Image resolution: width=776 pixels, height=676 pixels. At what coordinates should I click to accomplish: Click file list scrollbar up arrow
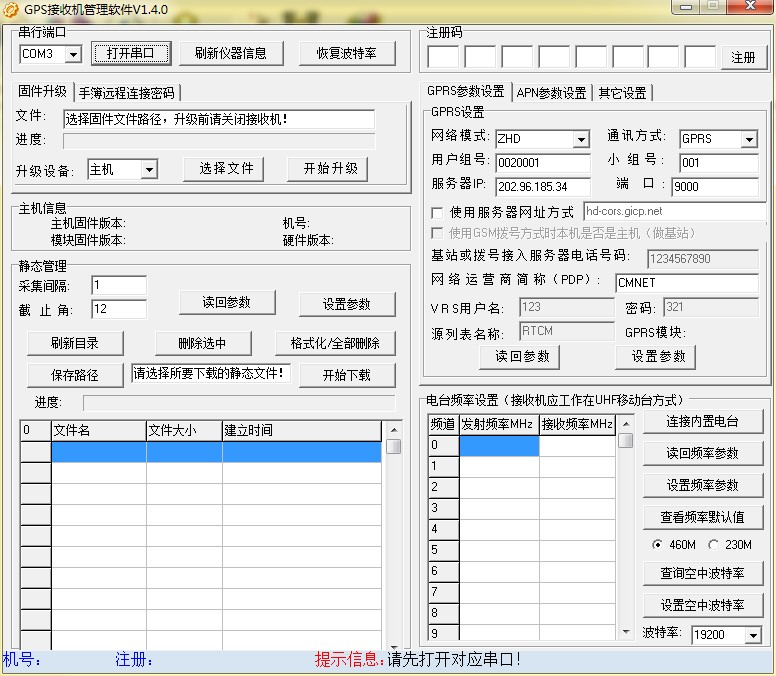394,430
